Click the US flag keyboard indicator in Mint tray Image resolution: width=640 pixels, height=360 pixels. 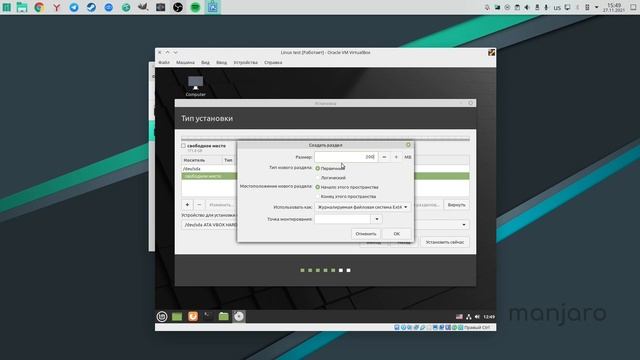459,317
